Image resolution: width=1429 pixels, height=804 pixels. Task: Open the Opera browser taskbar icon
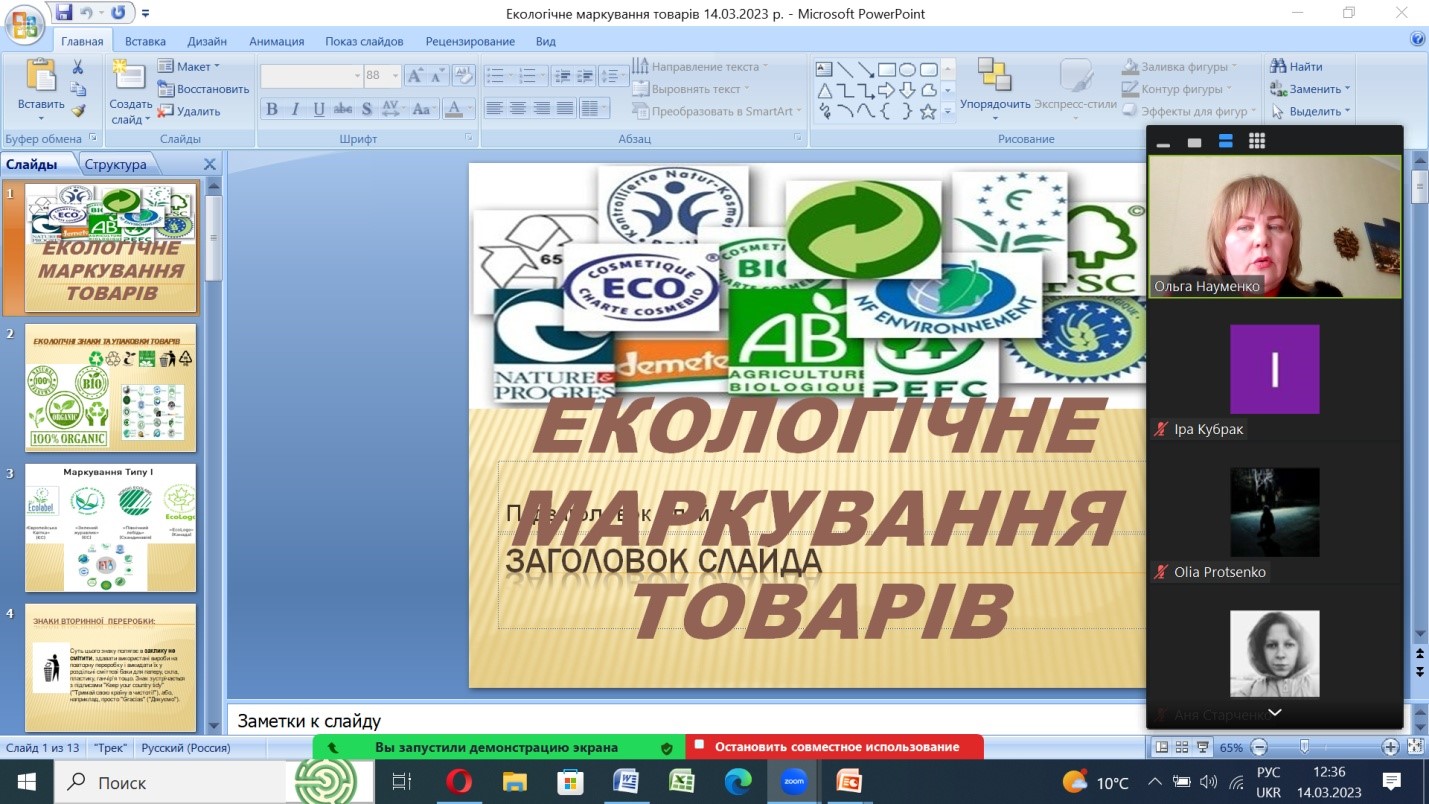(x=459, y=781)
